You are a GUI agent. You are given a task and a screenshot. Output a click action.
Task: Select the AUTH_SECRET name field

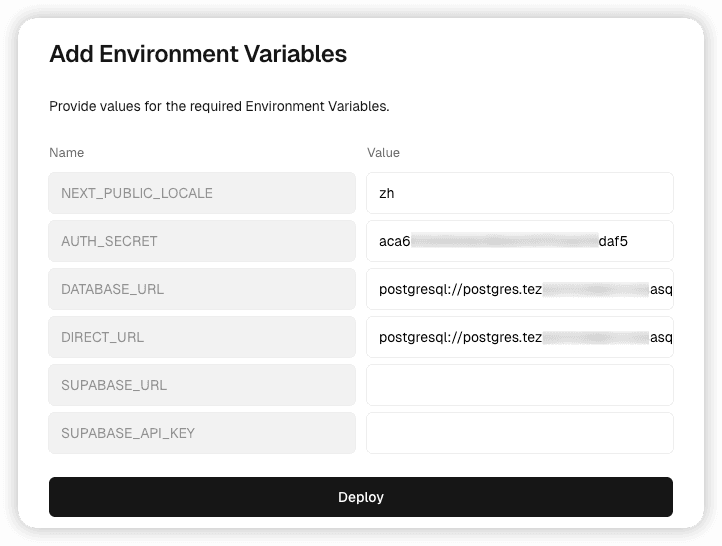pos(201,241)
